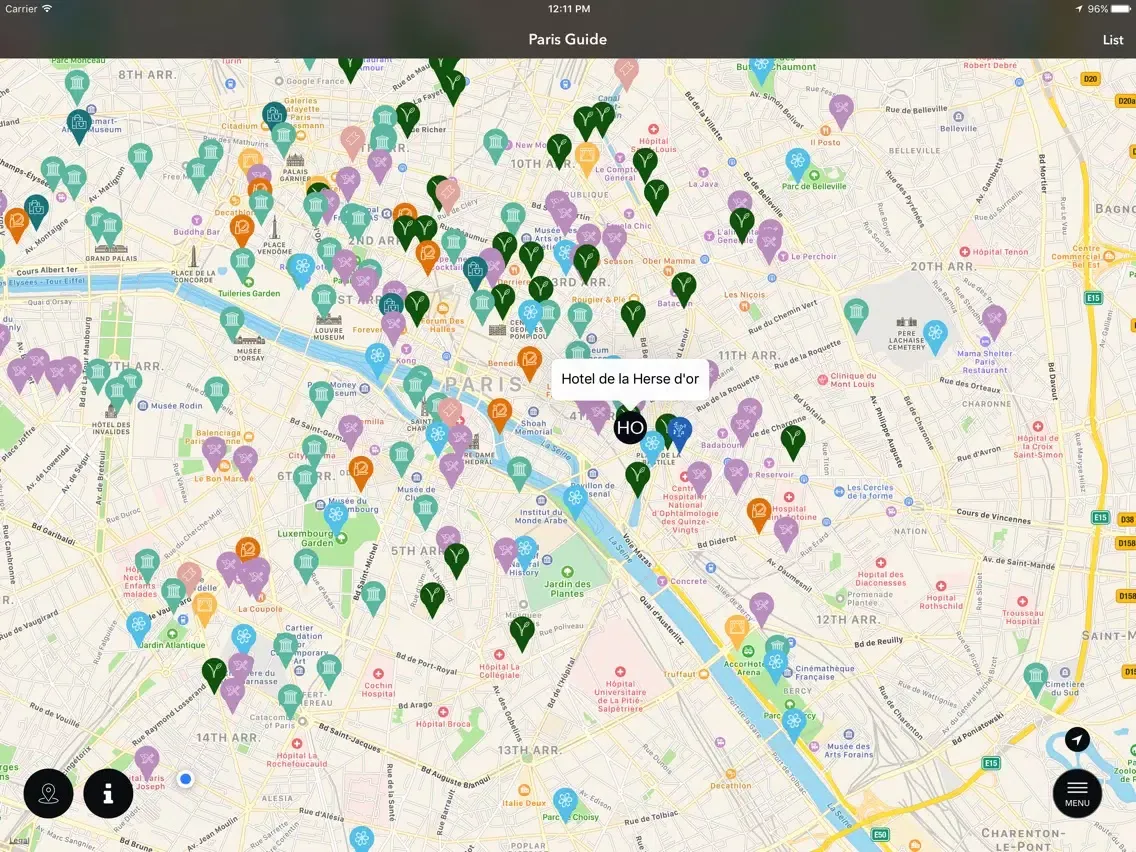Select purple pin at Hôpital Paris Saint Joseph
This screenshot has width=1136, height=852.
coord(147,760)
